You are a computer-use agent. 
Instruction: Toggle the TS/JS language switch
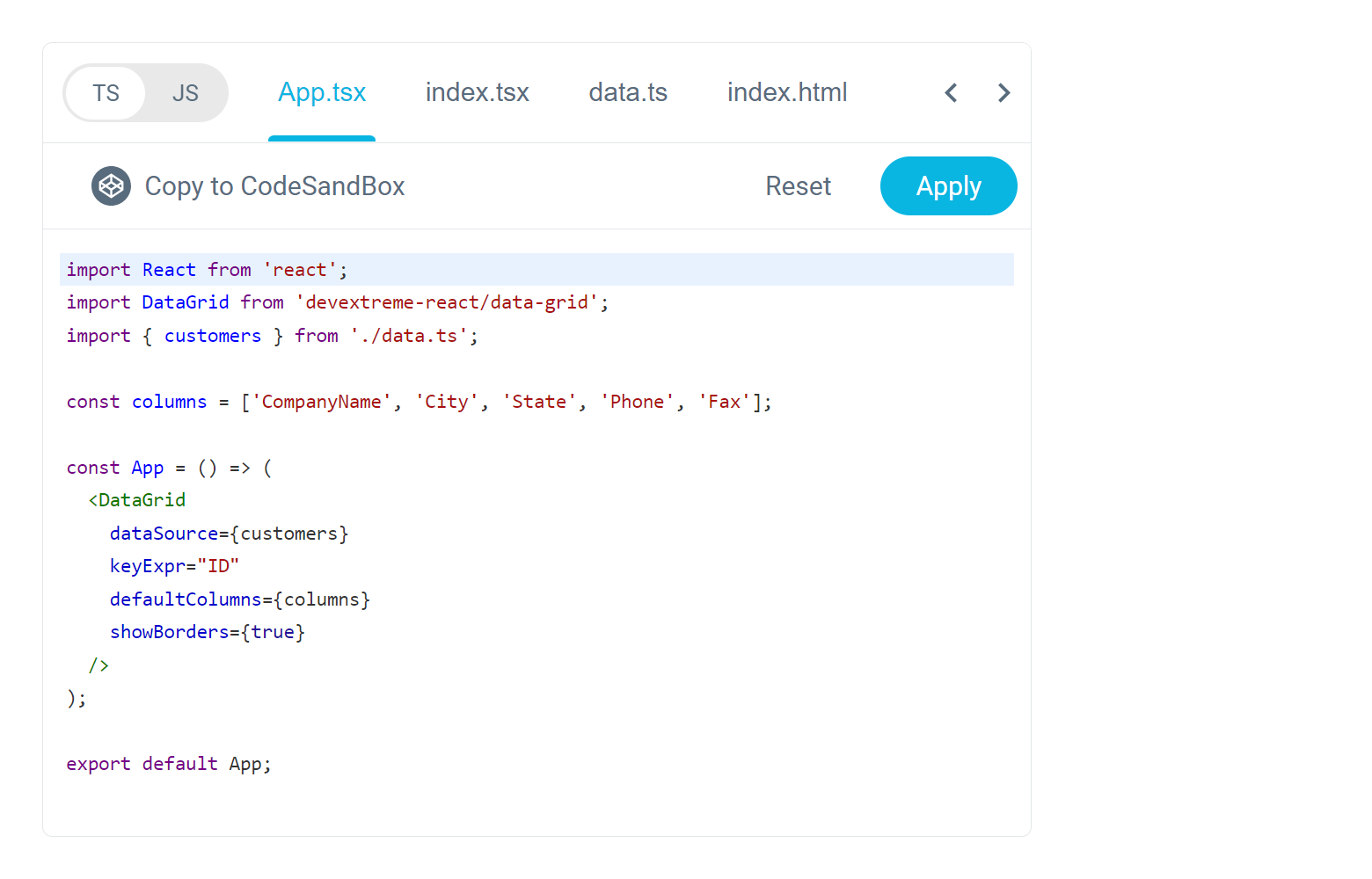(145, 92)
